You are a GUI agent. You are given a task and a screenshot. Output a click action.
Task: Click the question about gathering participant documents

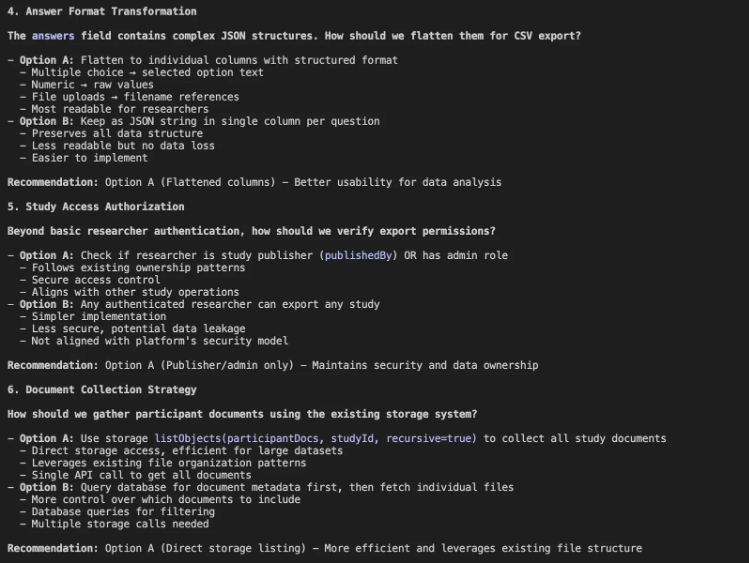(x=242, y=414)
